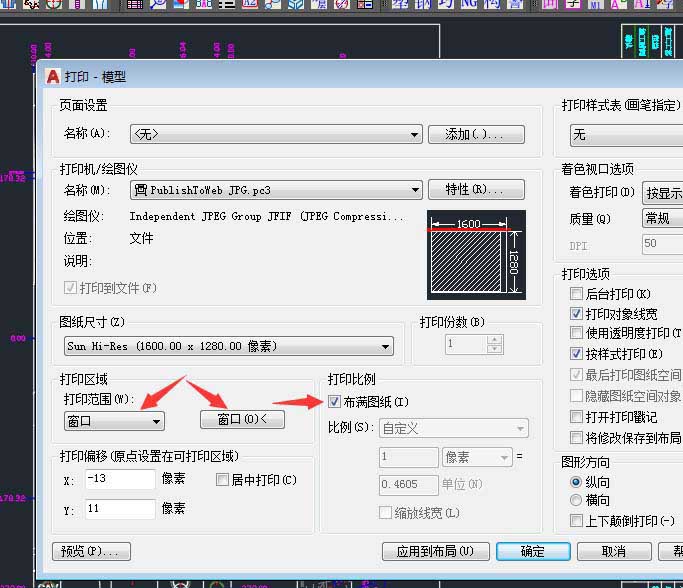Image resolution: width=683 pixels, height=588 pixels.
Task: Toggle the 最后打印图纸空间 checkbox
Action: pyautogui.click(x=576, y=374)
